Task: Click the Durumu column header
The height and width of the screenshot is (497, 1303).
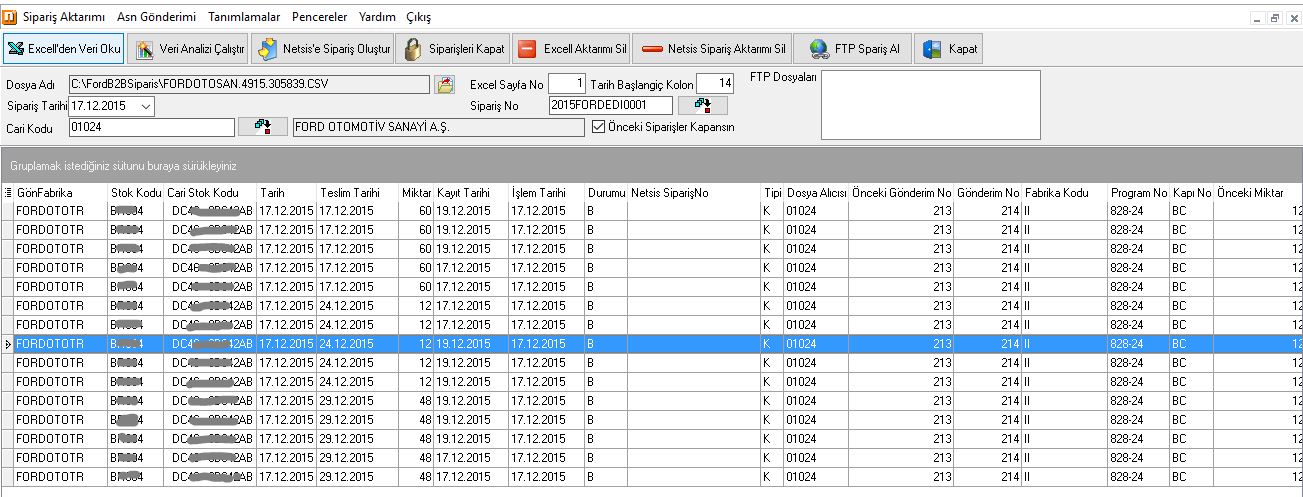Action: tap(606, 192)
